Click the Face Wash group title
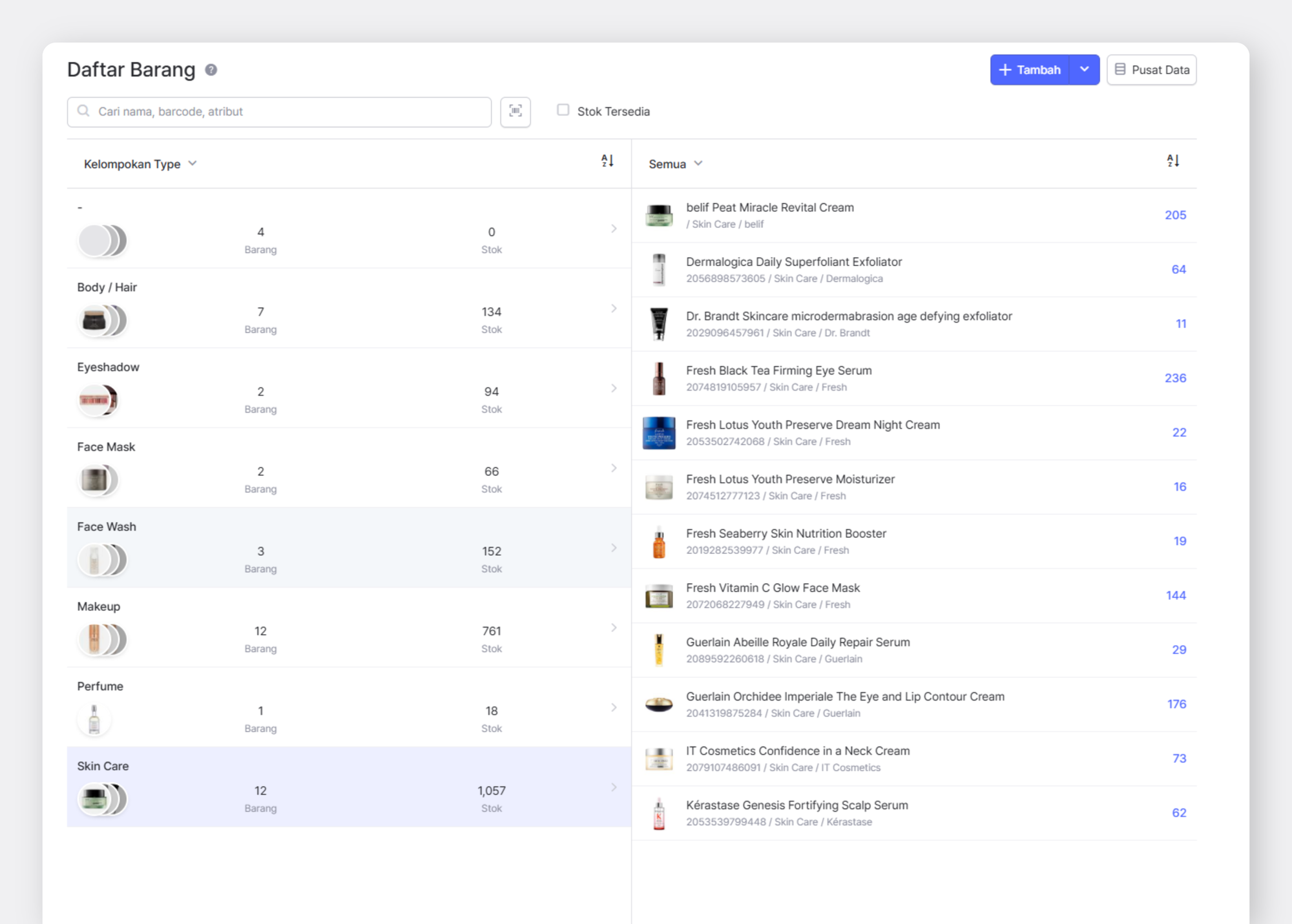This screenshot has height=924, width=1292. pyautogui.click(x=107, y=527)
